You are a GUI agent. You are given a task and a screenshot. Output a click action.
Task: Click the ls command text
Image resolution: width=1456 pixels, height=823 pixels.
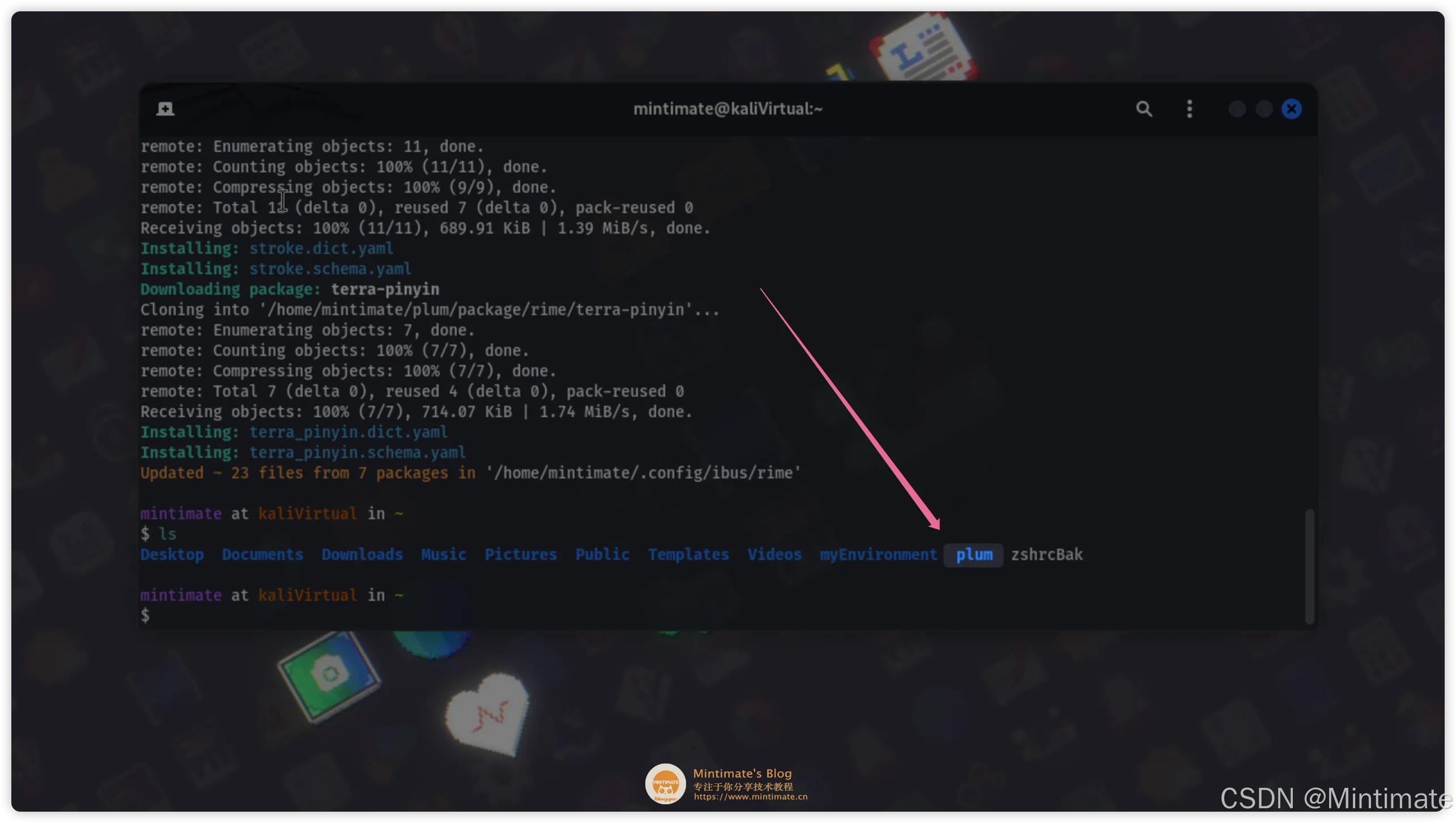click(167, 534)
